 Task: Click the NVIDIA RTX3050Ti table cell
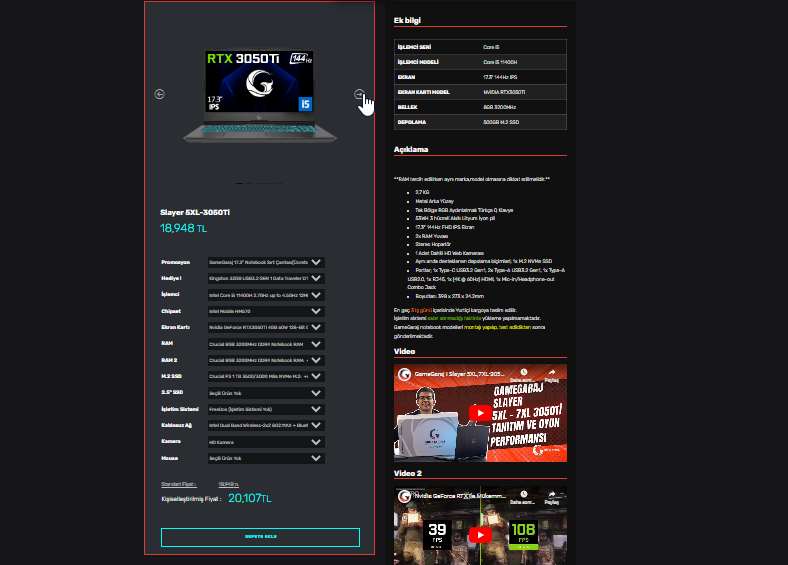click(x=504, y=92)
